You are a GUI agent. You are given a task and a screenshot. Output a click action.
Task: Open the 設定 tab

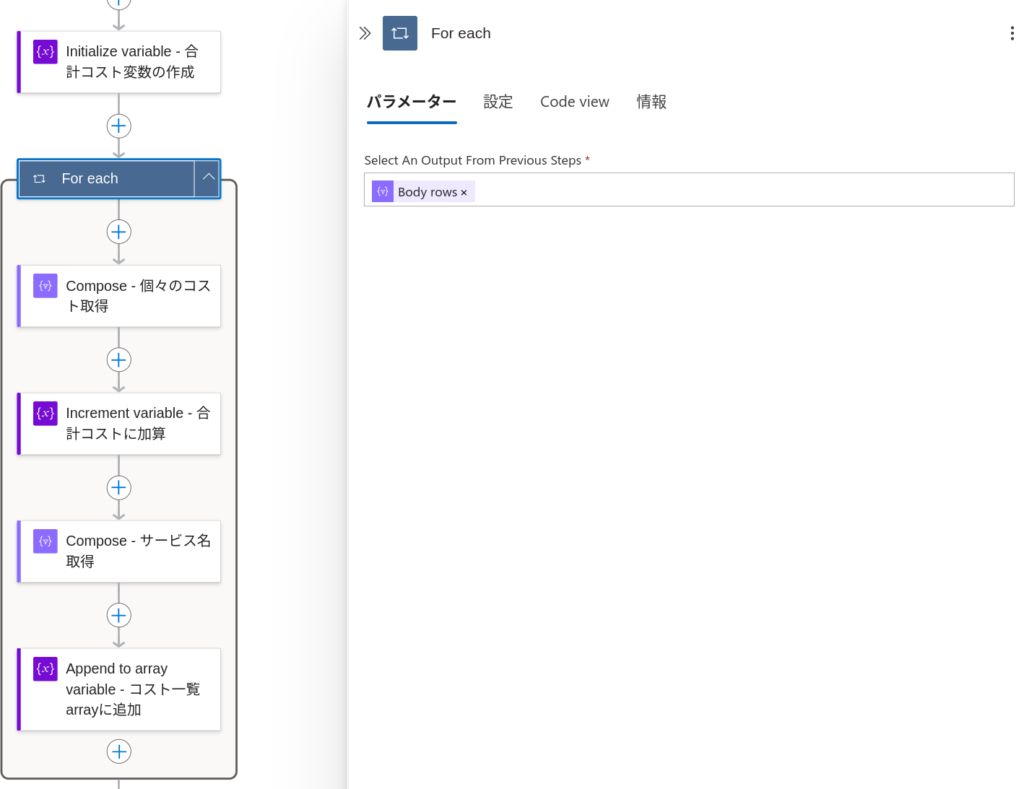498,102
